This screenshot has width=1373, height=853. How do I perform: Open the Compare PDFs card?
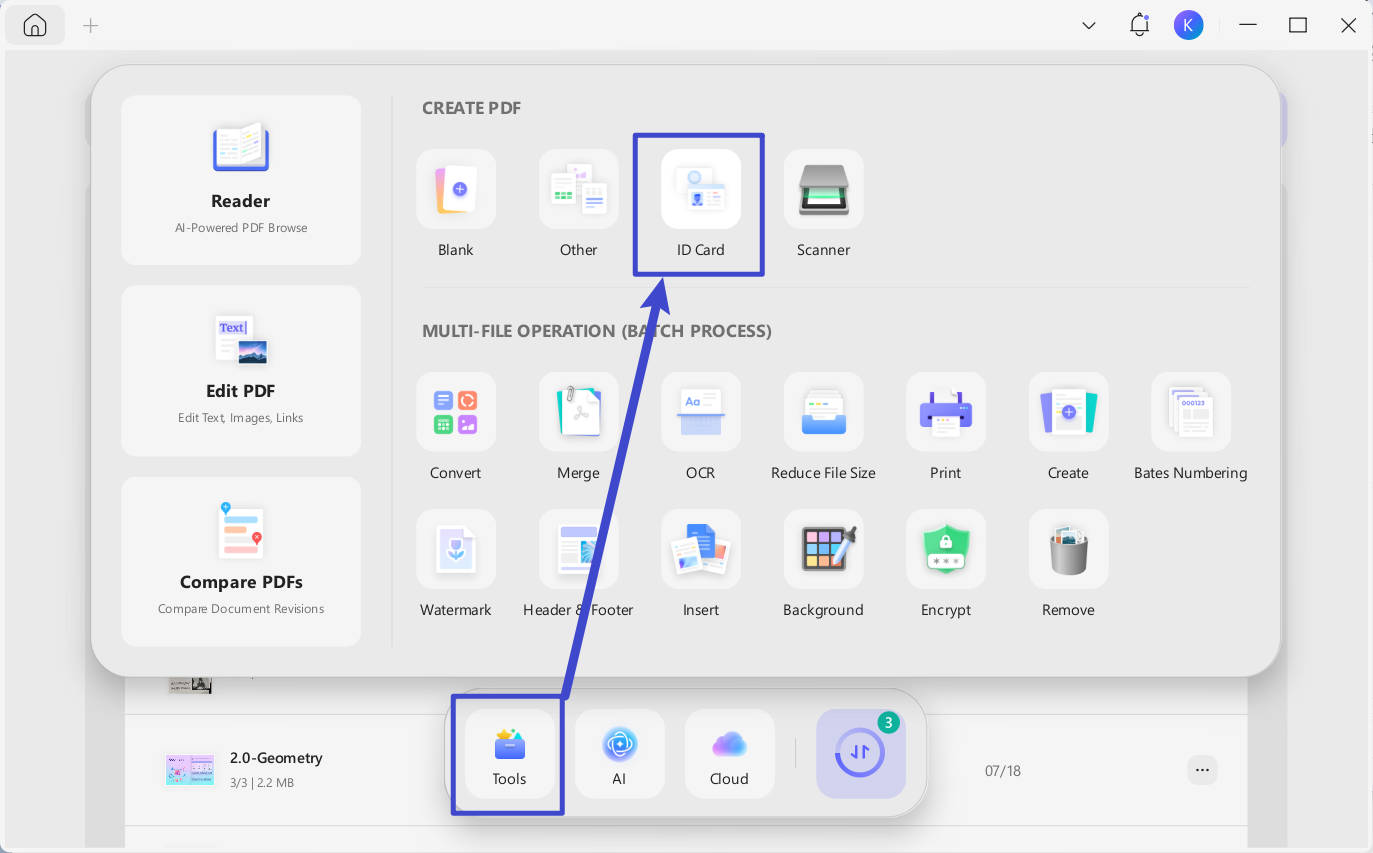click(x=241, y=561)
